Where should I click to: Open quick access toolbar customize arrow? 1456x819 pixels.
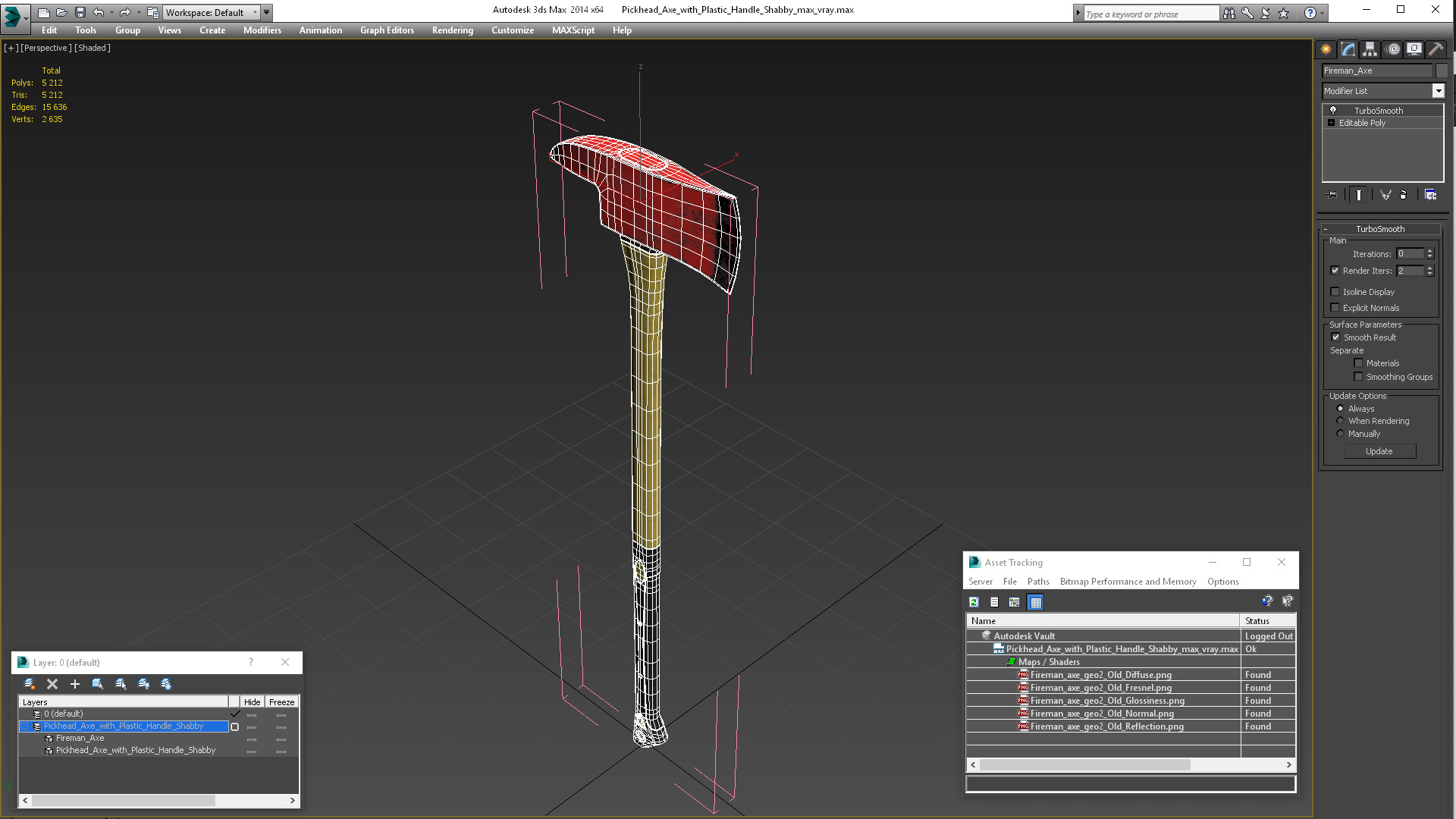[x=267, y=12]
